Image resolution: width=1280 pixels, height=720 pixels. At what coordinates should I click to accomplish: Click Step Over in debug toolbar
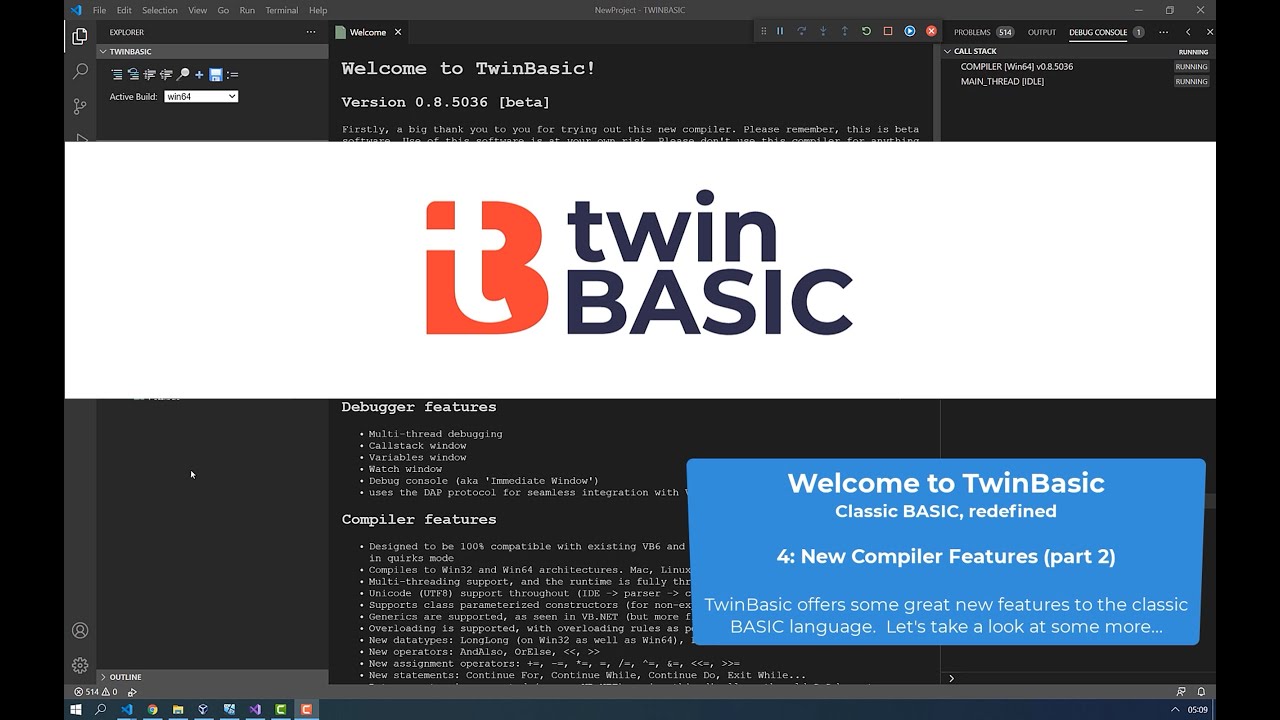[x=801, y=32]
